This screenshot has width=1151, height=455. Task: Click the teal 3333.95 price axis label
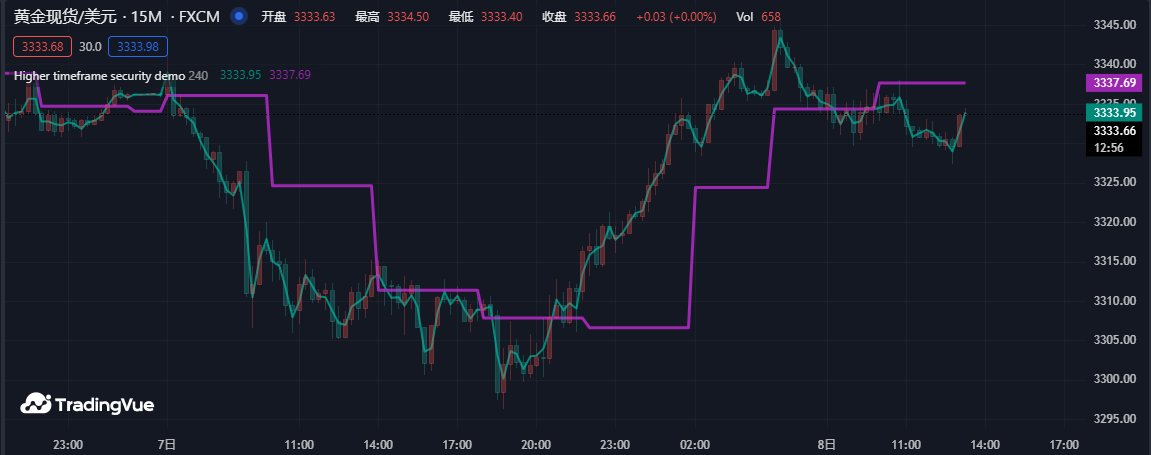(1114, 114)
